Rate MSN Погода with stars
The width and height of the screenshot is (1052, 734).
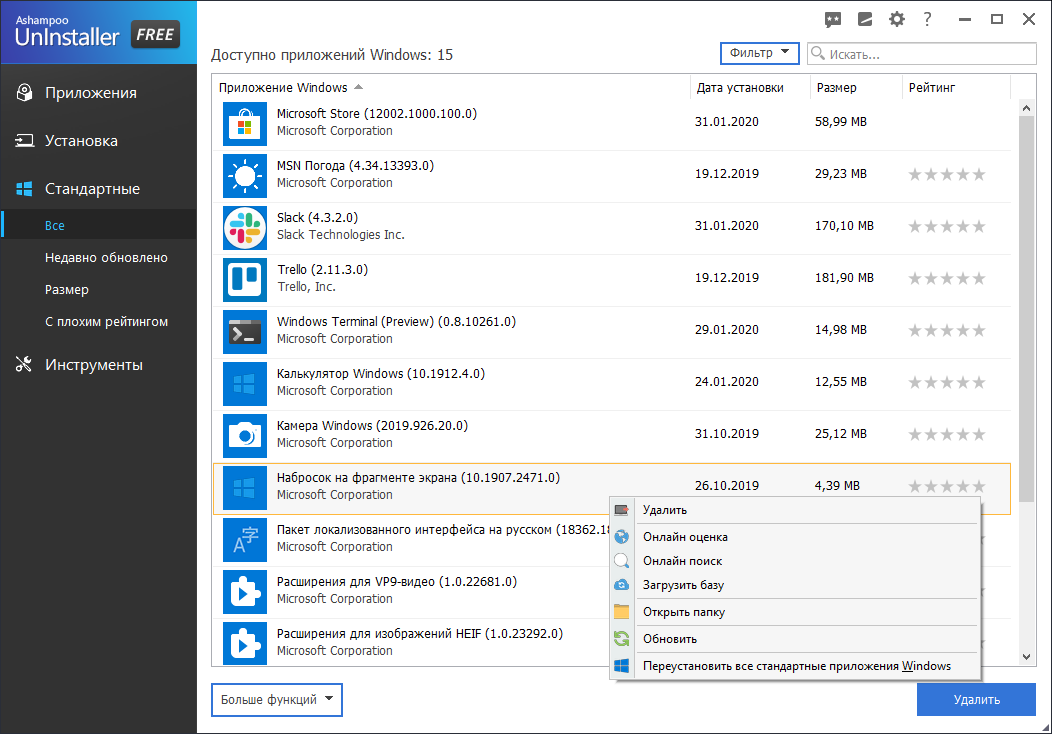tap(947, 174)
